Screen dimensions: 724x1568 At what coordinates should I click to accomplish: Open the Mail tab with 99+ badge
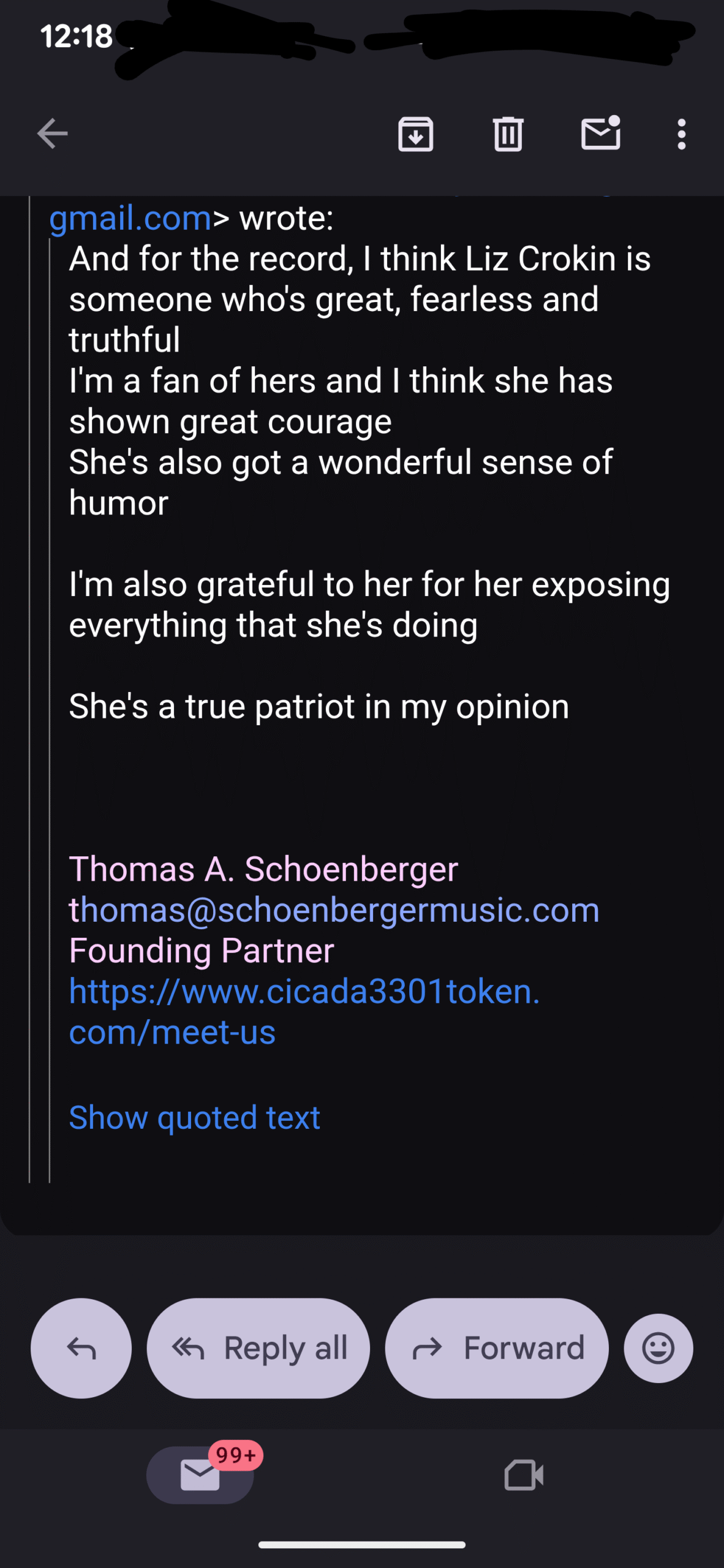coord(200,1475)
